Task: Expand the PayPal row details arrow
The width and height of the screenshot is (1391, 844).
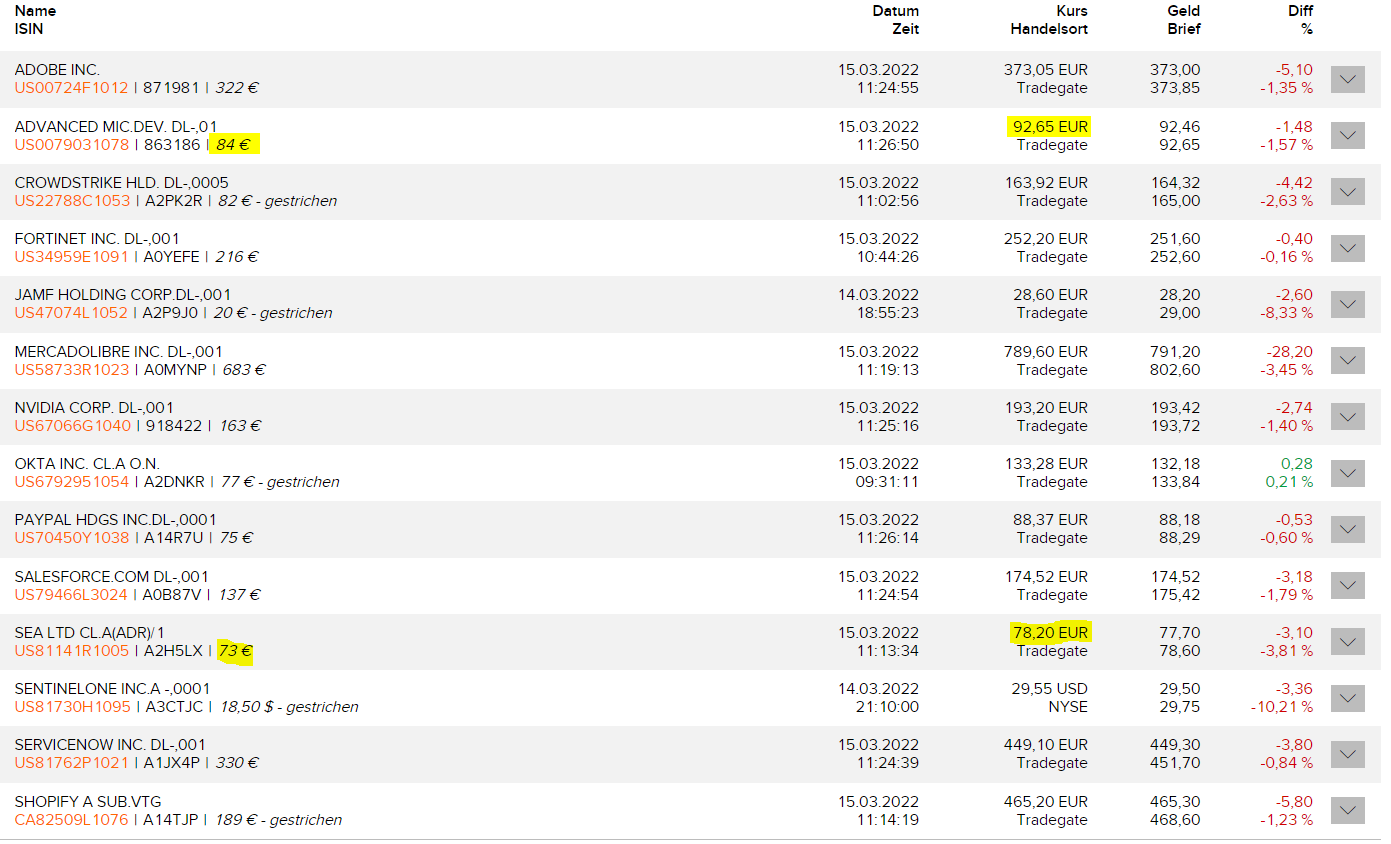Action: tap(1347, 529)
